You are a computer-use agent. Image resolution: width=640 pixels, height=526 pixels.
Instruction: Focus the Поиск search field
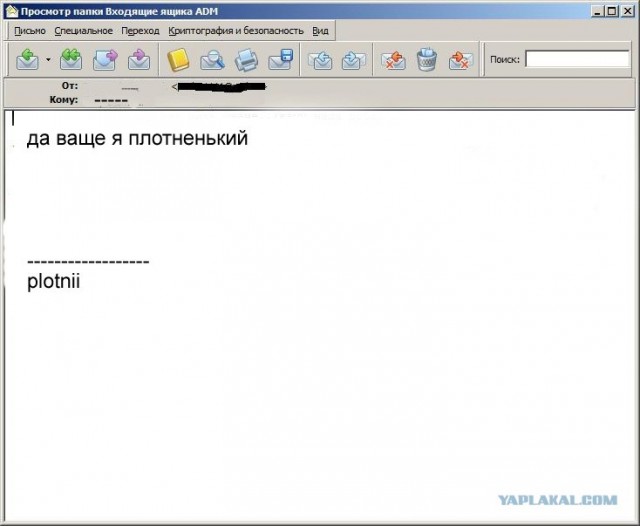pyautogui.click(x=577, y=59)
